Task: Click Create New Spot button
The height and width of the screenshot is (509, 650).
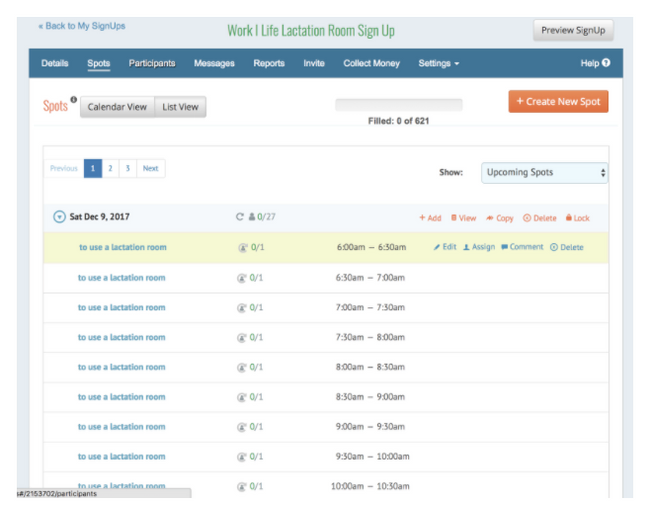Action: tap(558, 102)
